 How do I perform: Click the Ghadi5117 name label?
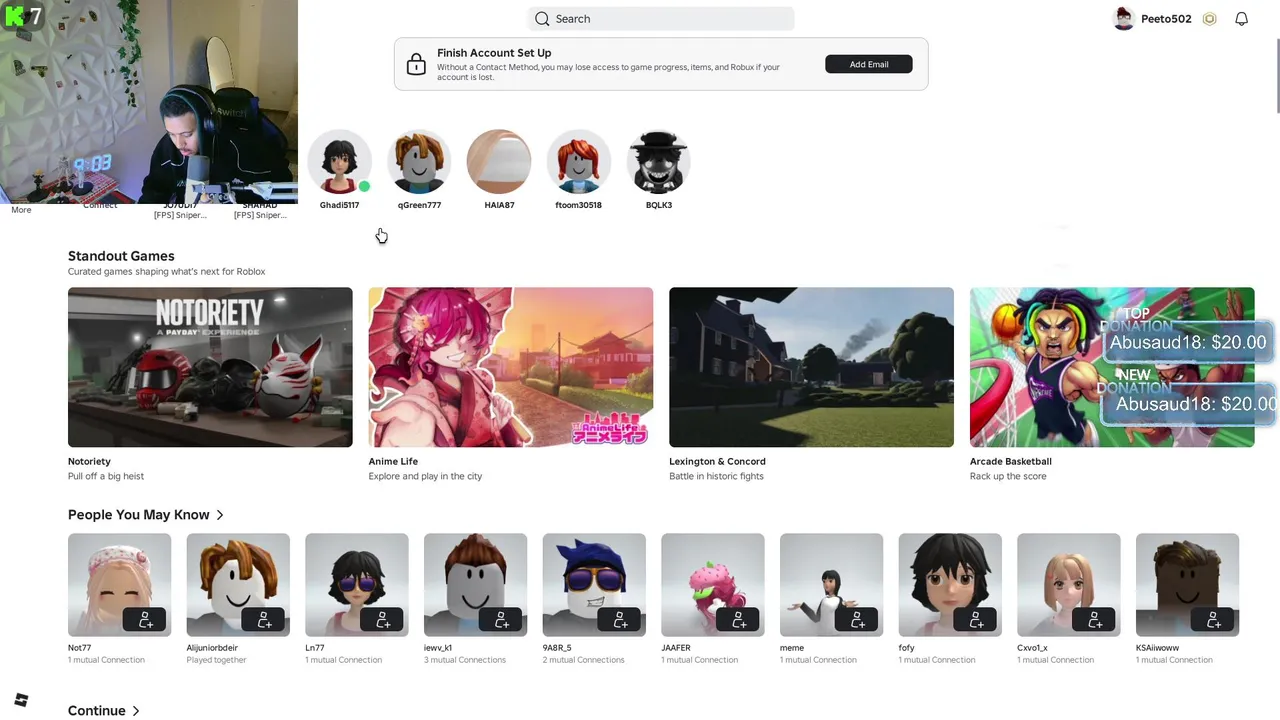coord(339,205)
